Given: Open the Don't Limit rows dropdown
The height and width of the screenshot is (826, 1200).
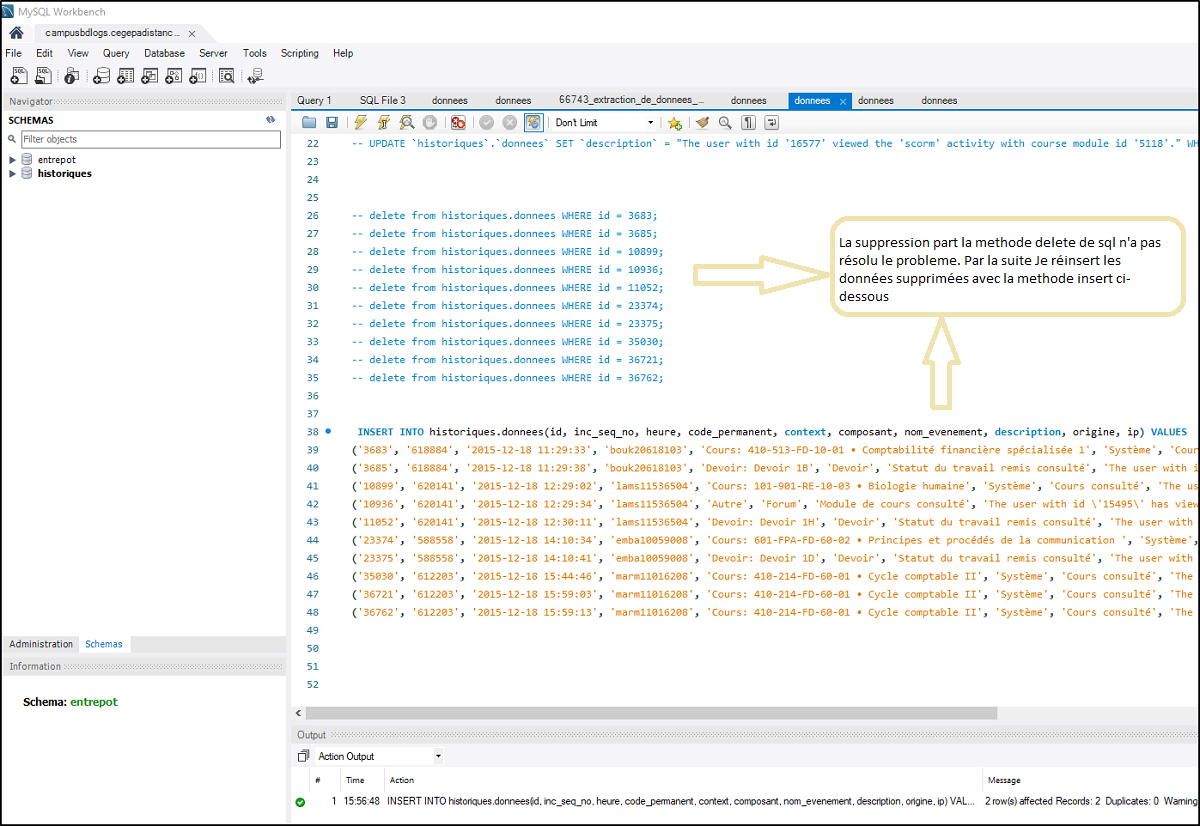Looking at the screenshot, I should (651, 123).
